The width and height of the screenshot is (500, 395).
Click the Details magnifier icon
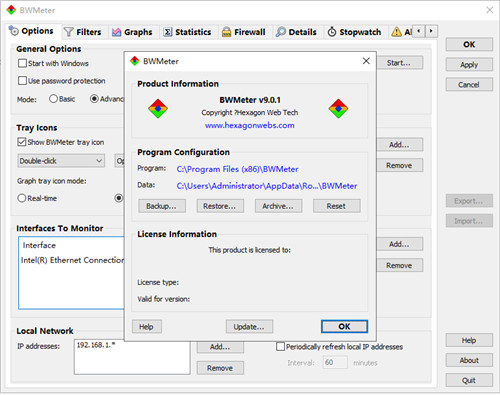[281, 32]
